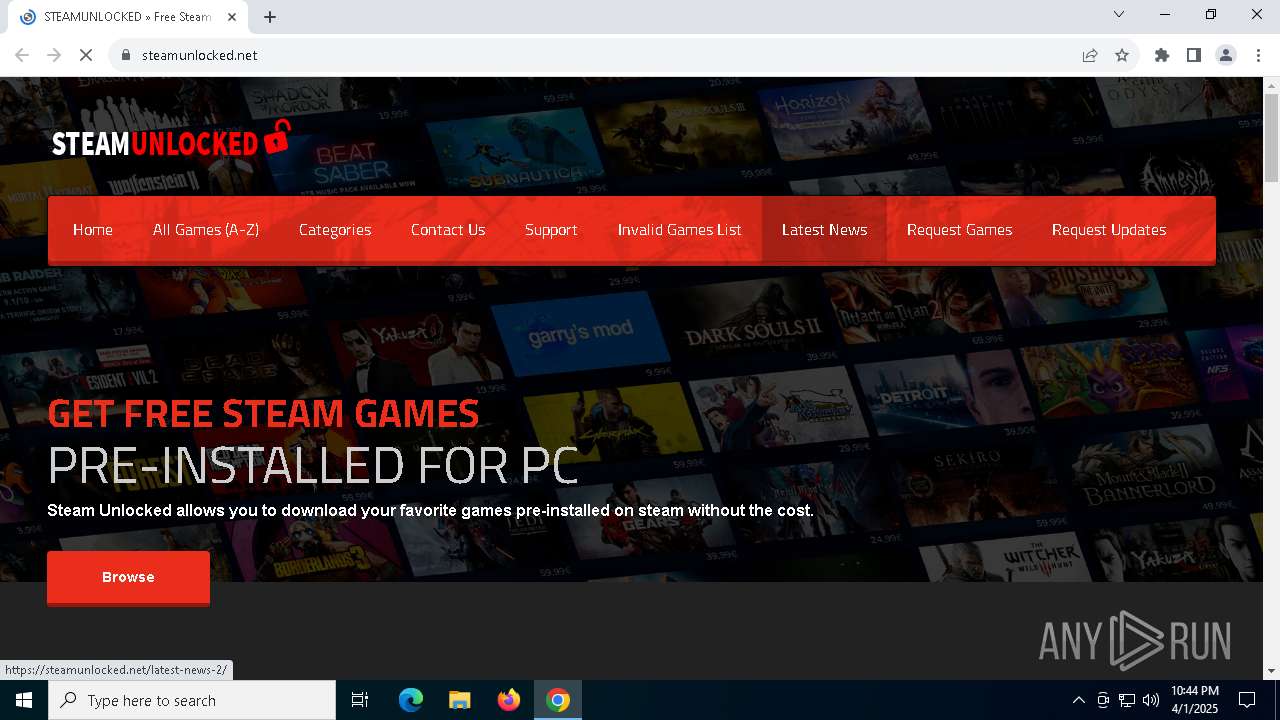The height and width of the screenshot is (720, 1280).
Task: Open a new Chrome tab
Action: (270, 16)
